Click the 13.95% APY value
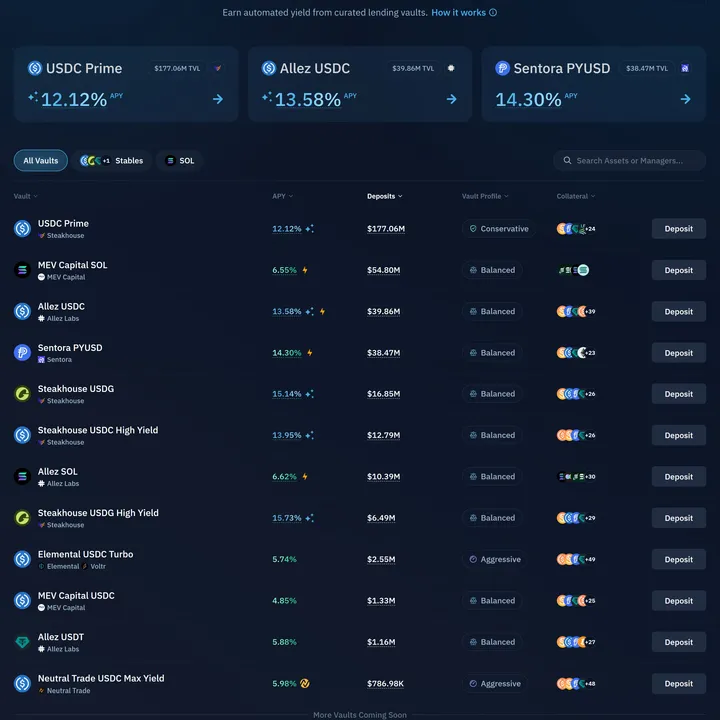The width and height of the screenshot is (720, 720). 287,435
